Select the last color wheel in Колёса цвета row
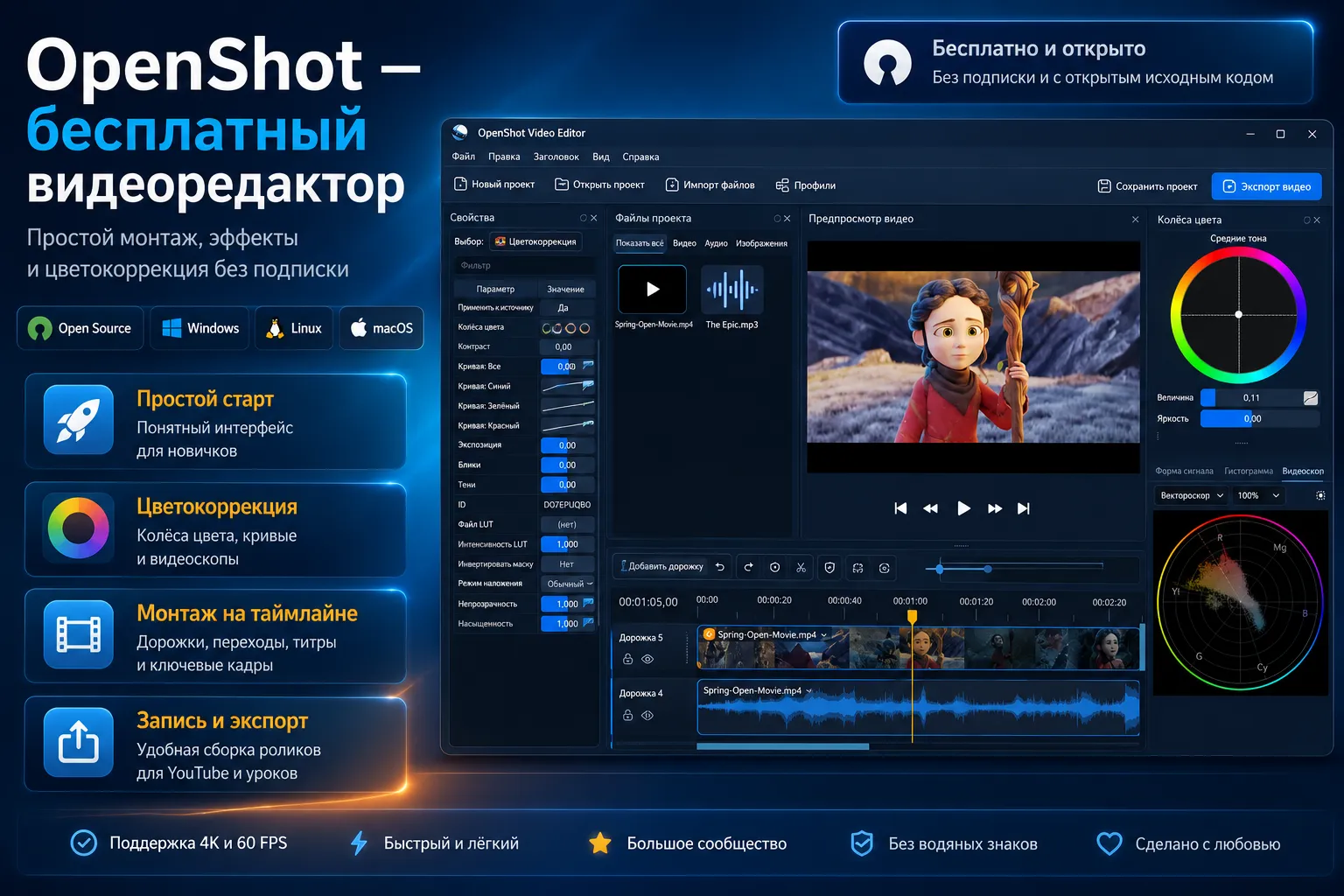Viewport: 1344px width, 896px height. point(584,328)
